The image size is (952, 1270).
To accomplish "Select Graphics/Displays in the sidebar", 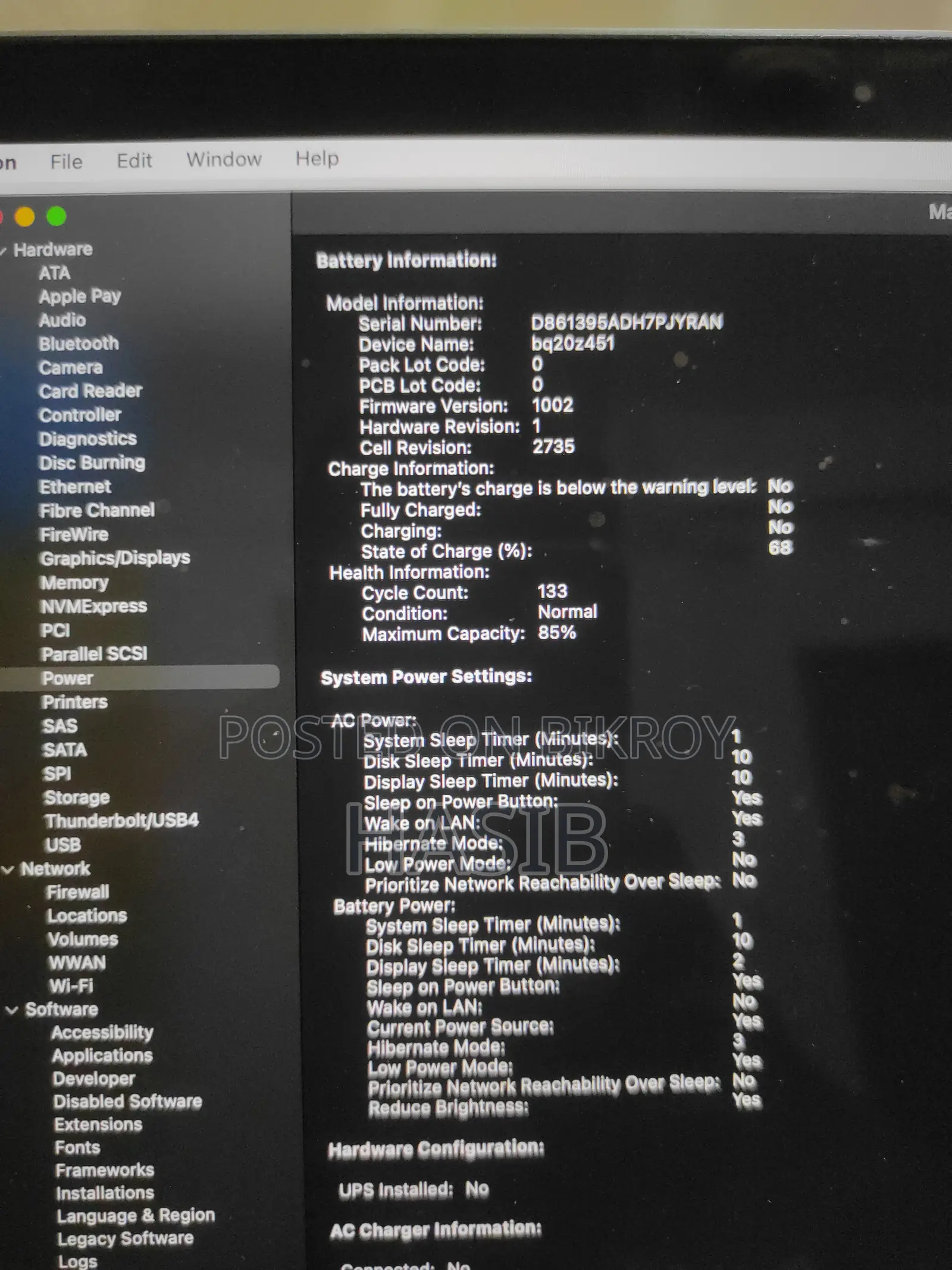I will (115, 558).
